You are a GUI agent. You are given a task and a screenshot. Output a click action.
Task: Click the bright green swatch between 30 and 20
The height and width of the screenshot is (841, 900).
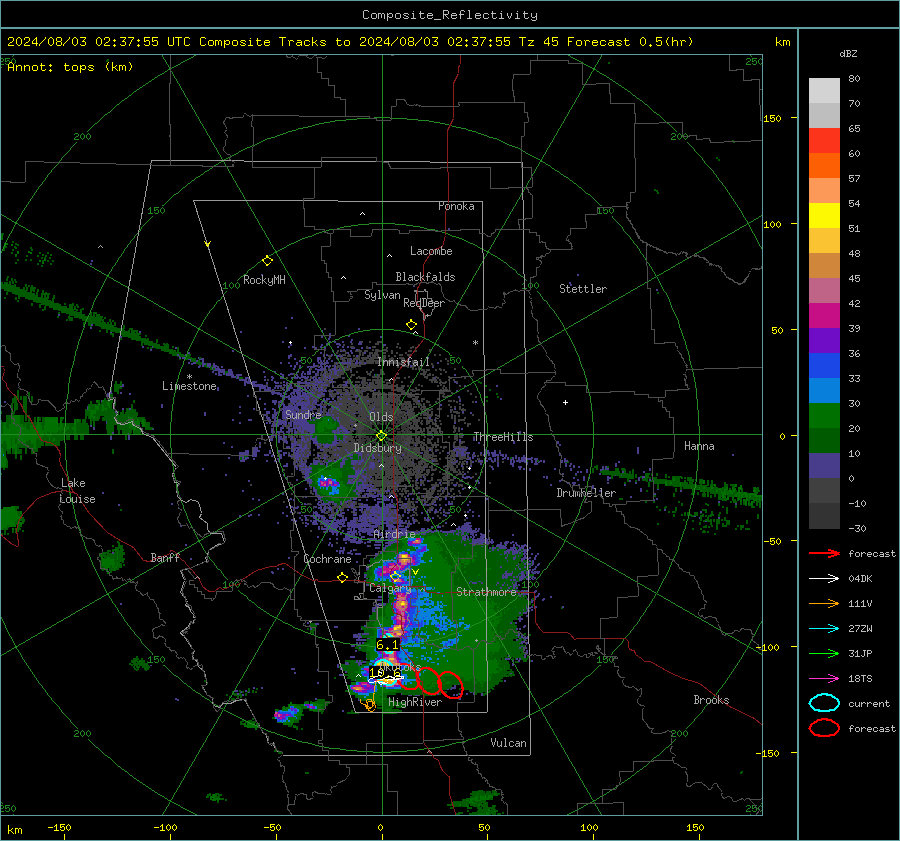tap(824, 416)
